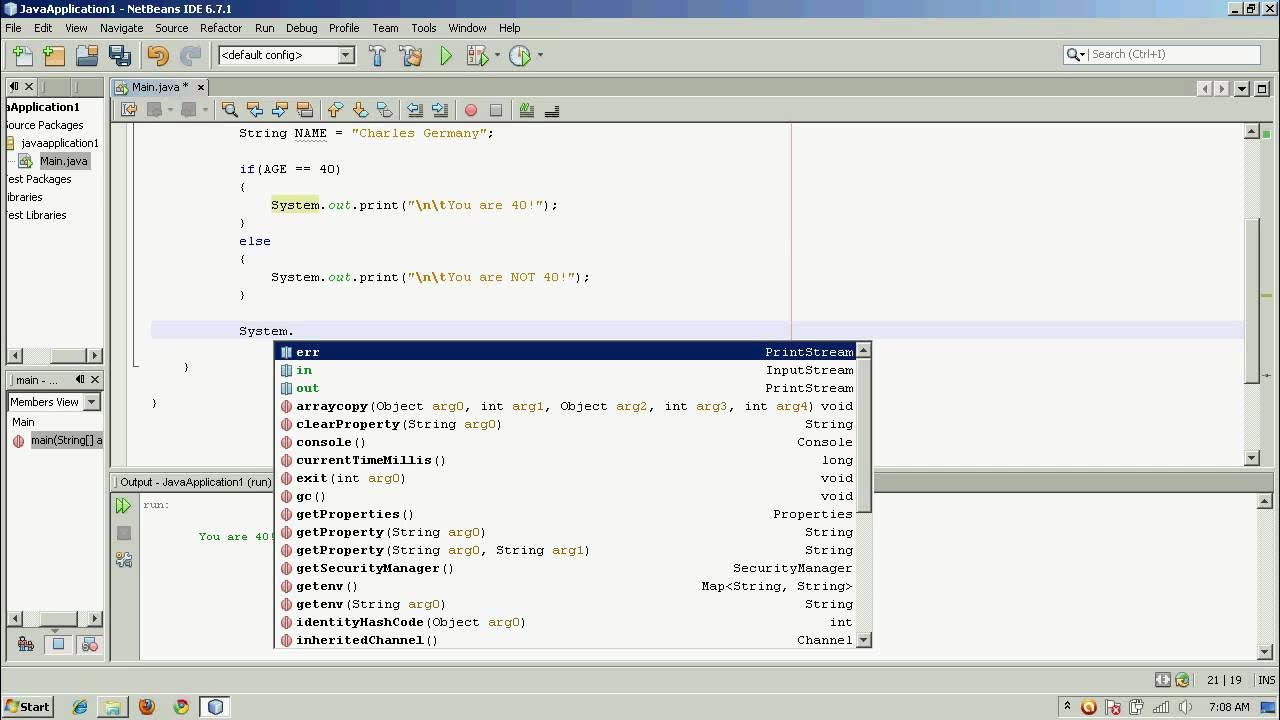
Task: Click the New File toolbar icon
Action: [22, 56]
